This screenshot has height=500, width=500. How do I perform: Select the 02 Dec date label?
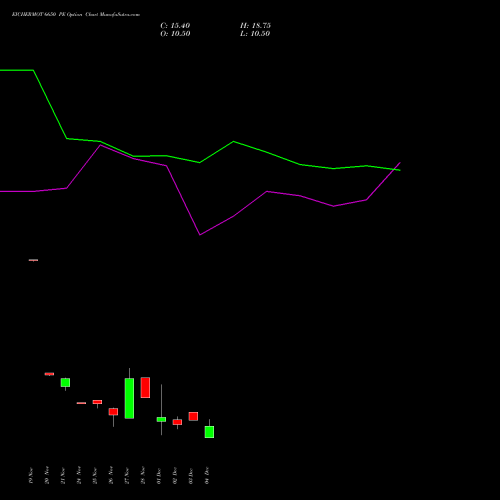pyautogui.click(x=175, y=475)
